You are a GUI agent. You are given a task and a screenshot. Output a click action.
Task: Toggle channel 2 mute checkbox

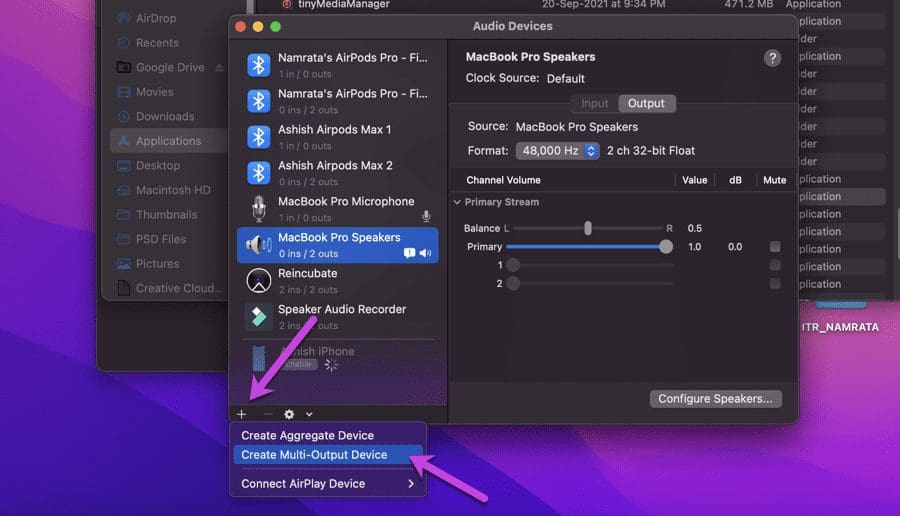point(775,284)
